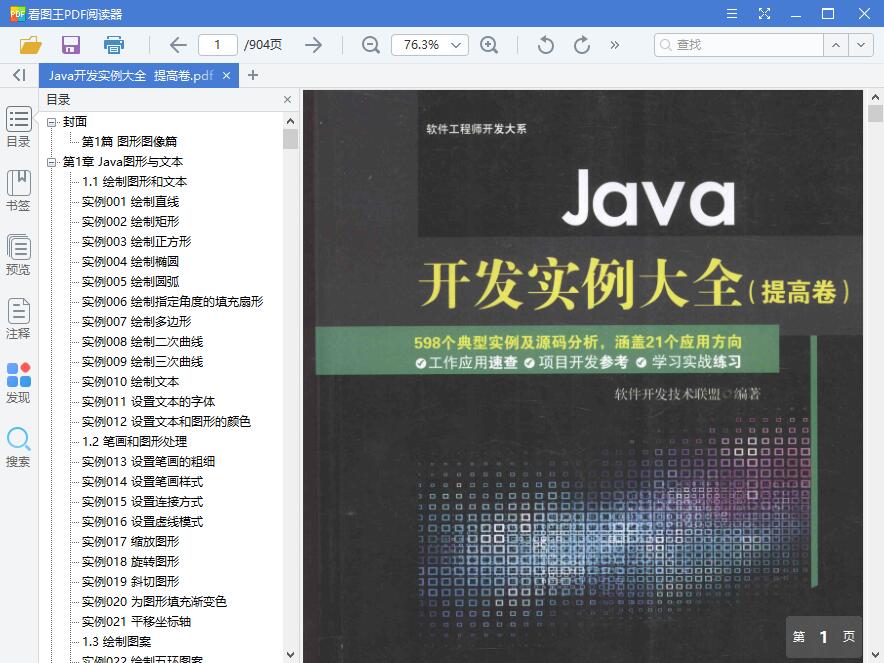
Task: Jump to 实例020 为图形填充渐变色
Action: click(x=154, y=602)
